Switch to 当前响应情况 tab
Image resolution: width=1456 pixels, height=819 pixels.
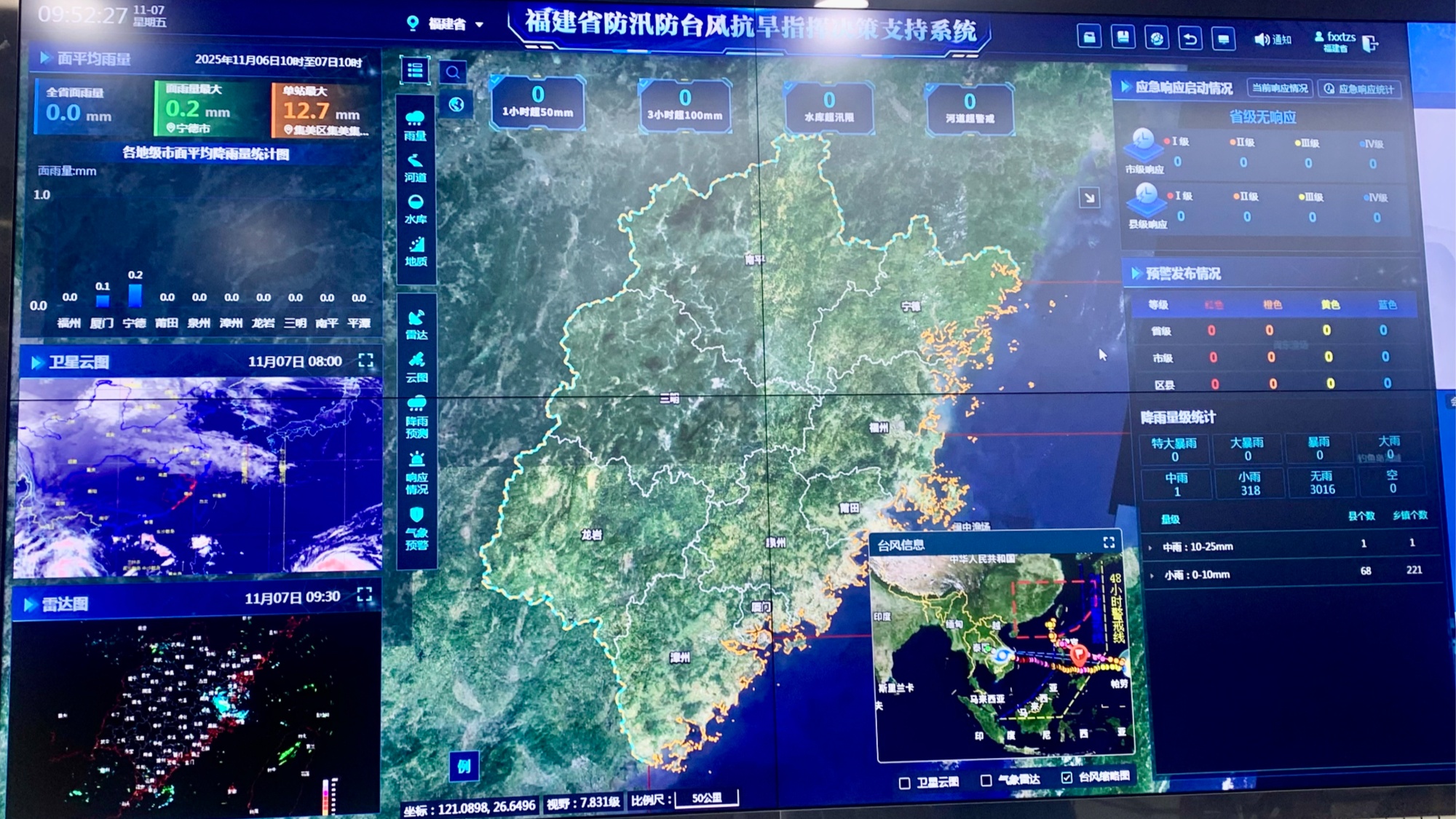(x=1279, y=88)
